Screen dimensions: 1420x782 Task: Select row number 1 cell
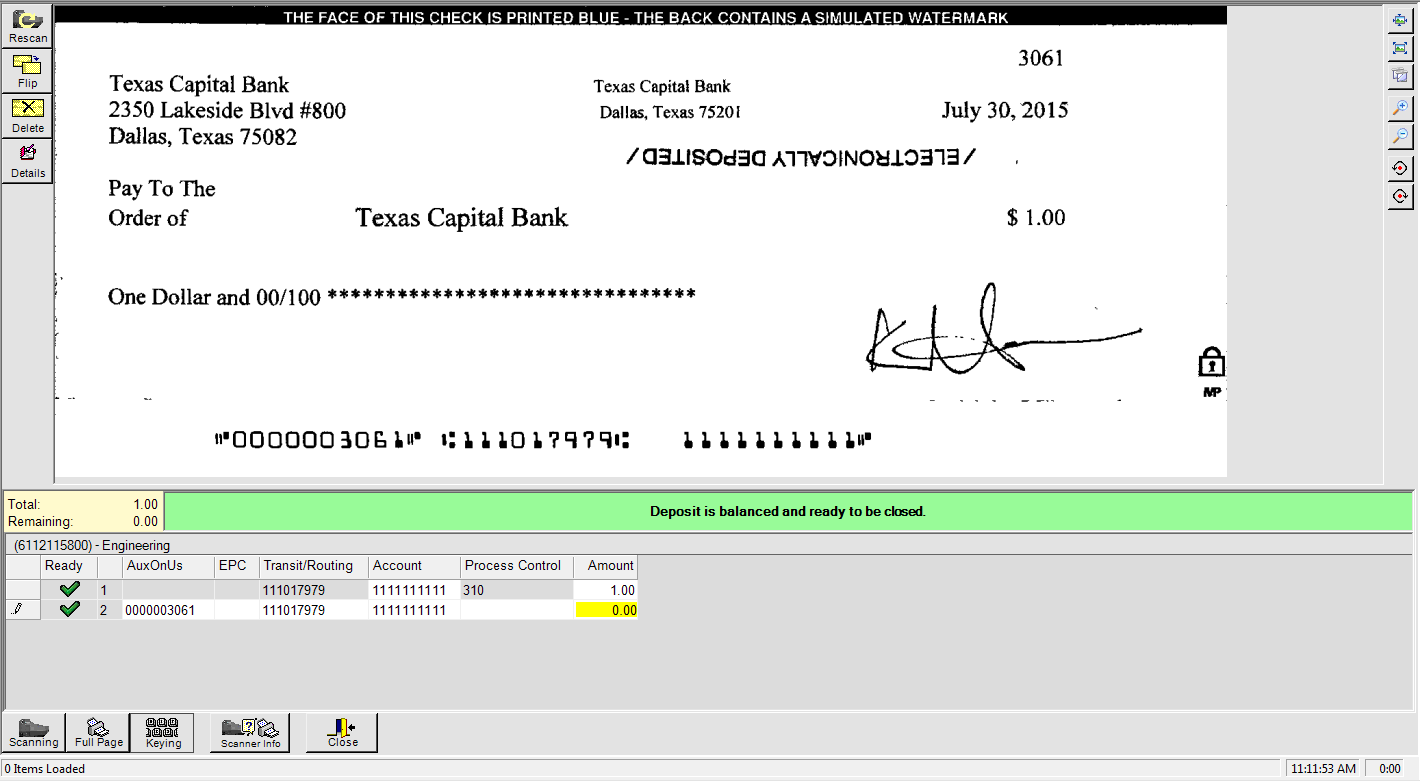(110, 590)
